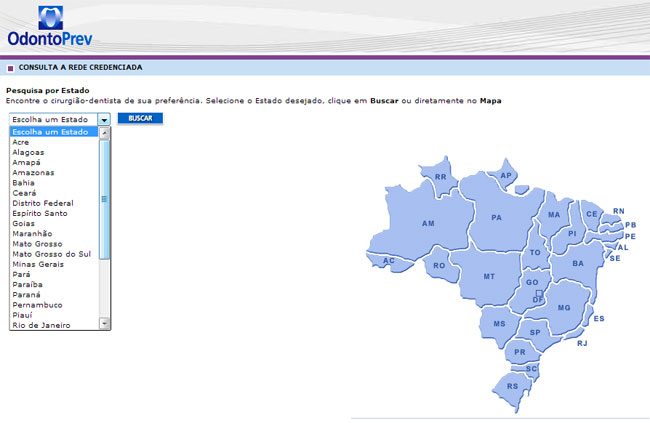Click Santa Catarina (SC) on the map

[x=531, y=369]
